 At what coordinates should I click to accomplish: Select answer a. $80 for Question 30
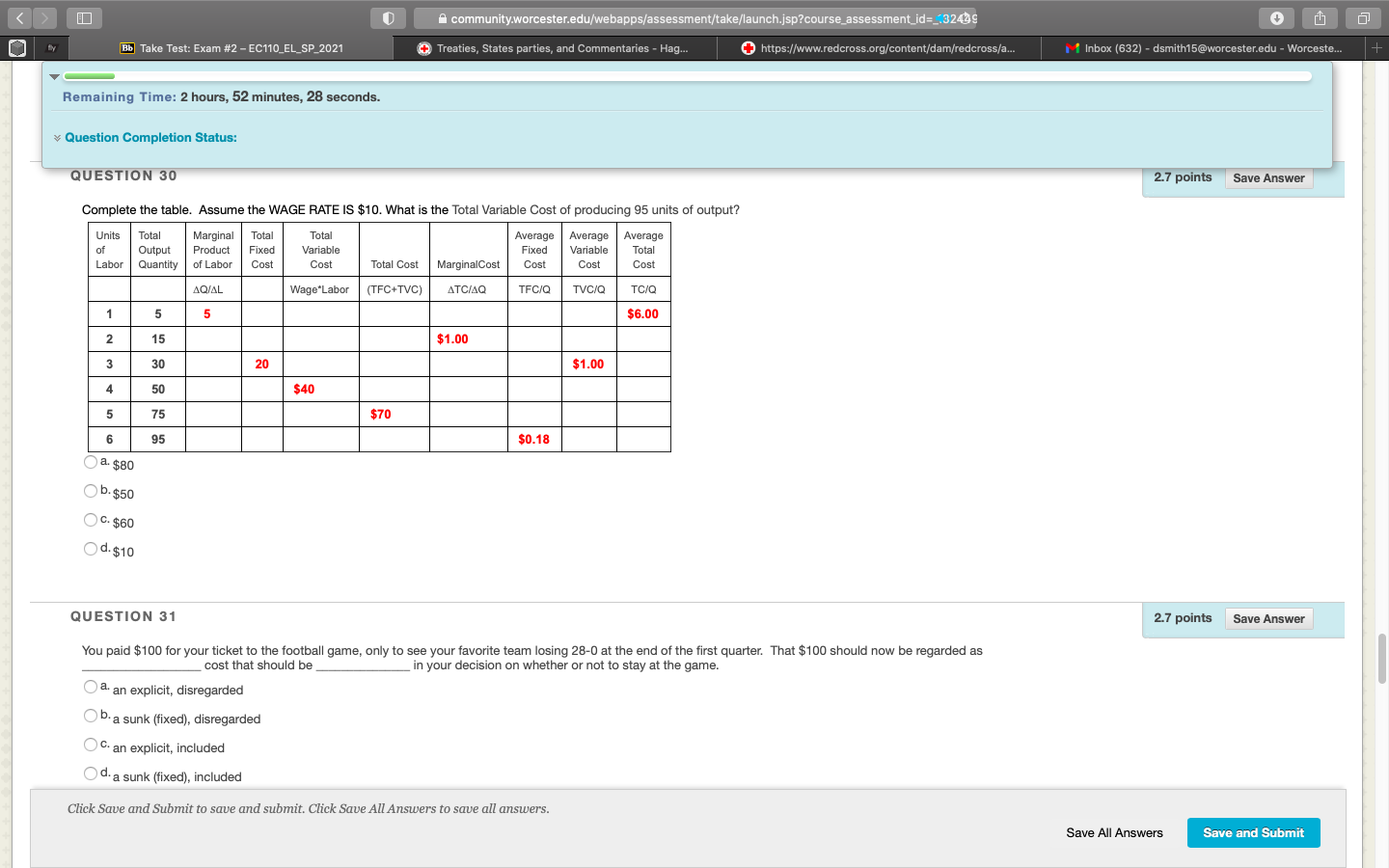tap(91, 462)
